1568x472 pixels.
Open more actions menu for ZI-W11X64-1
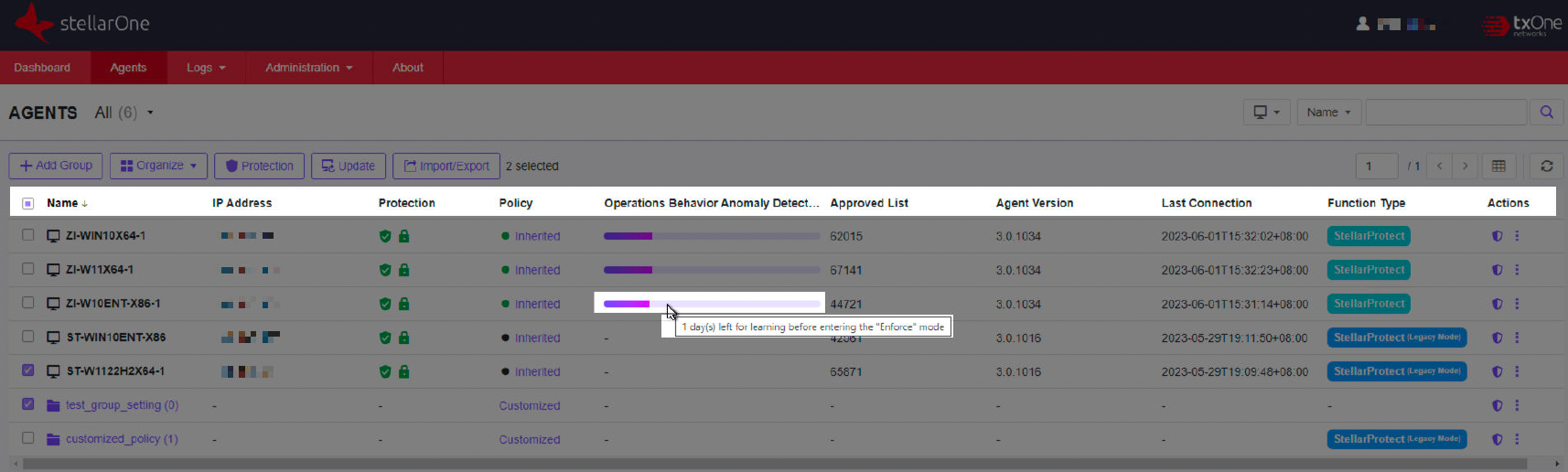pos(1517,270)
